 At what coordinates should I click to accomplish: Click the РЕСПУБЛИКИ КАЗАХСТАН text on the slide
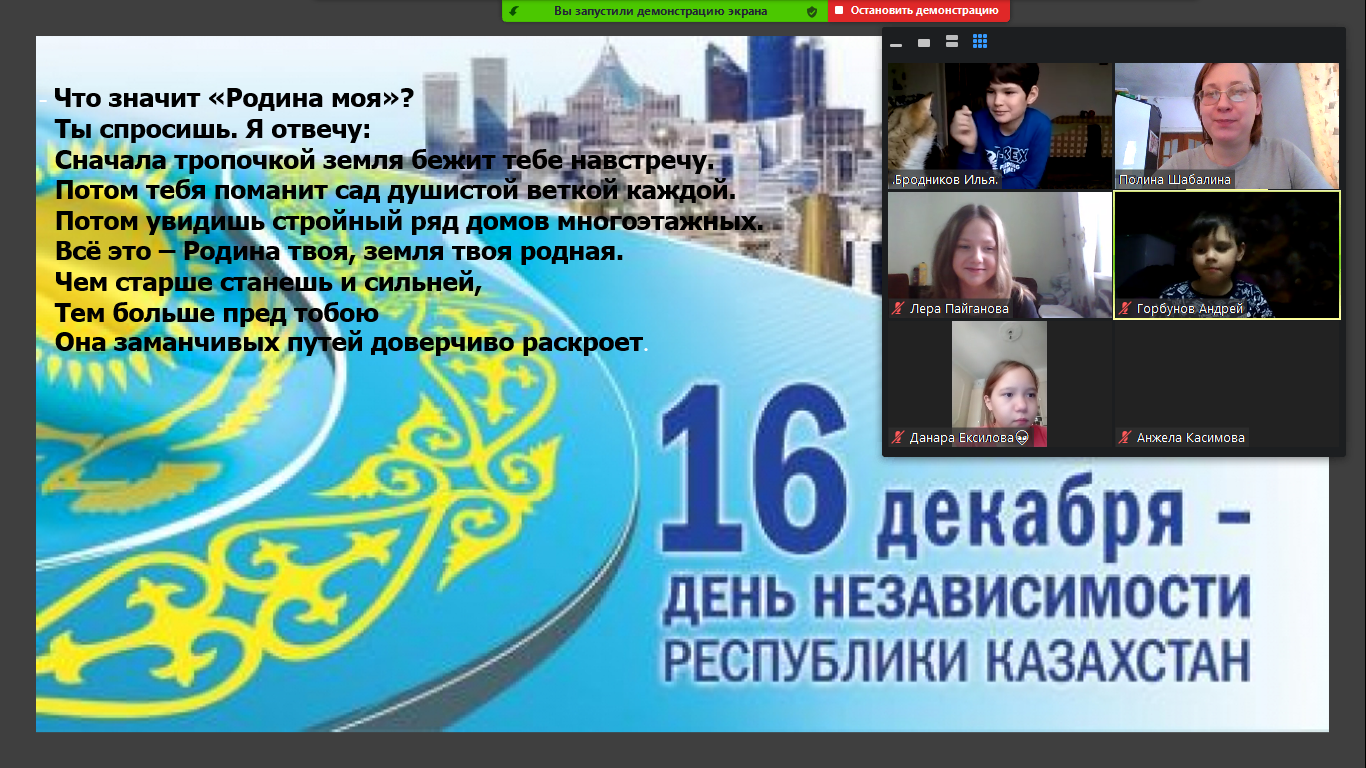956,660
